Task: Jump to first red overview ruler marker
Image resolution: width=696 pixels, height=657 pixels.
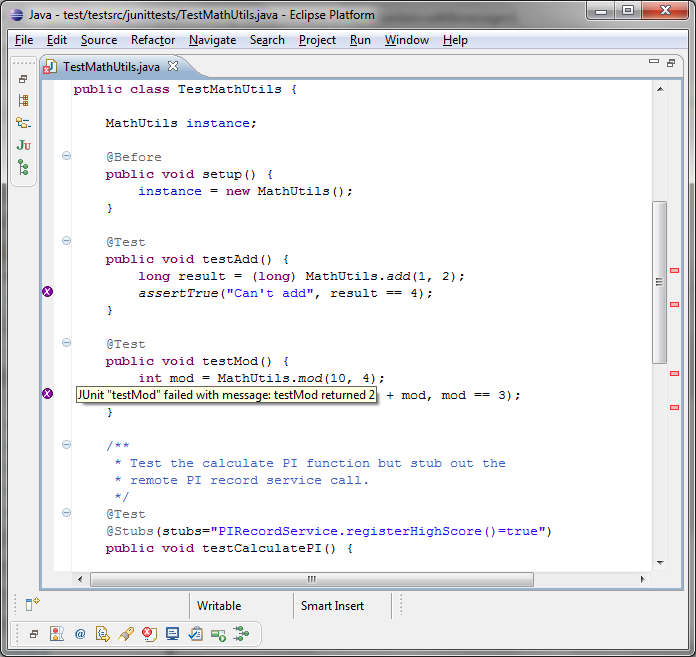Action: 674,270
